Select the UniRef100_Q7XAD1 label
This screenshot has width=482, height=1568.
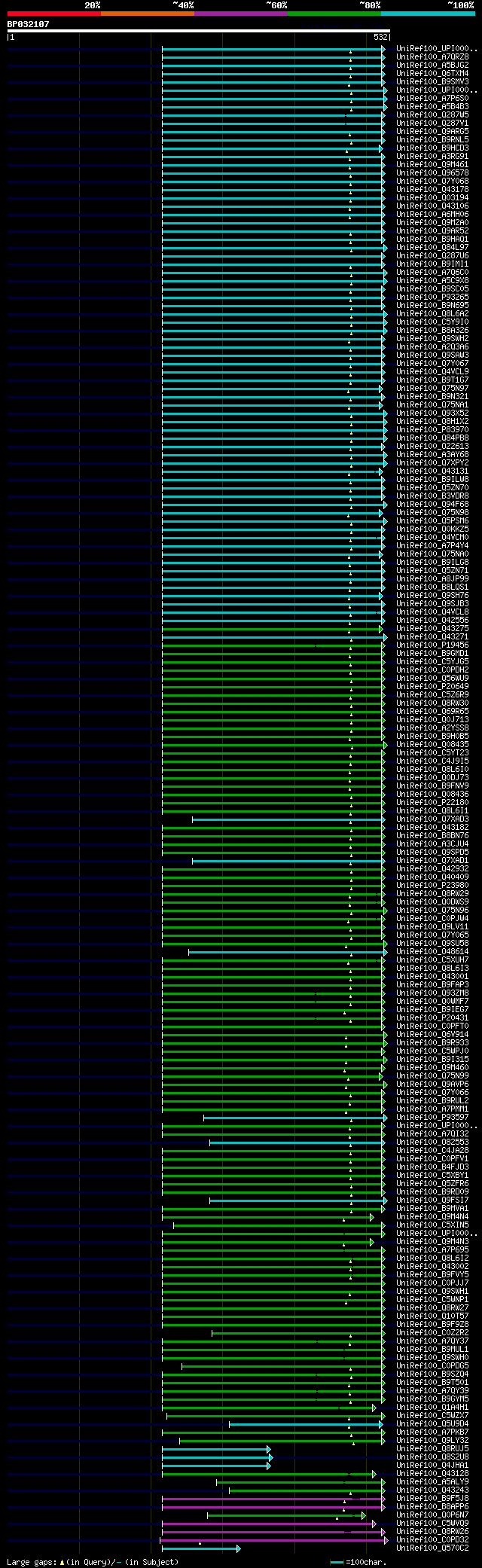[432, 860]
